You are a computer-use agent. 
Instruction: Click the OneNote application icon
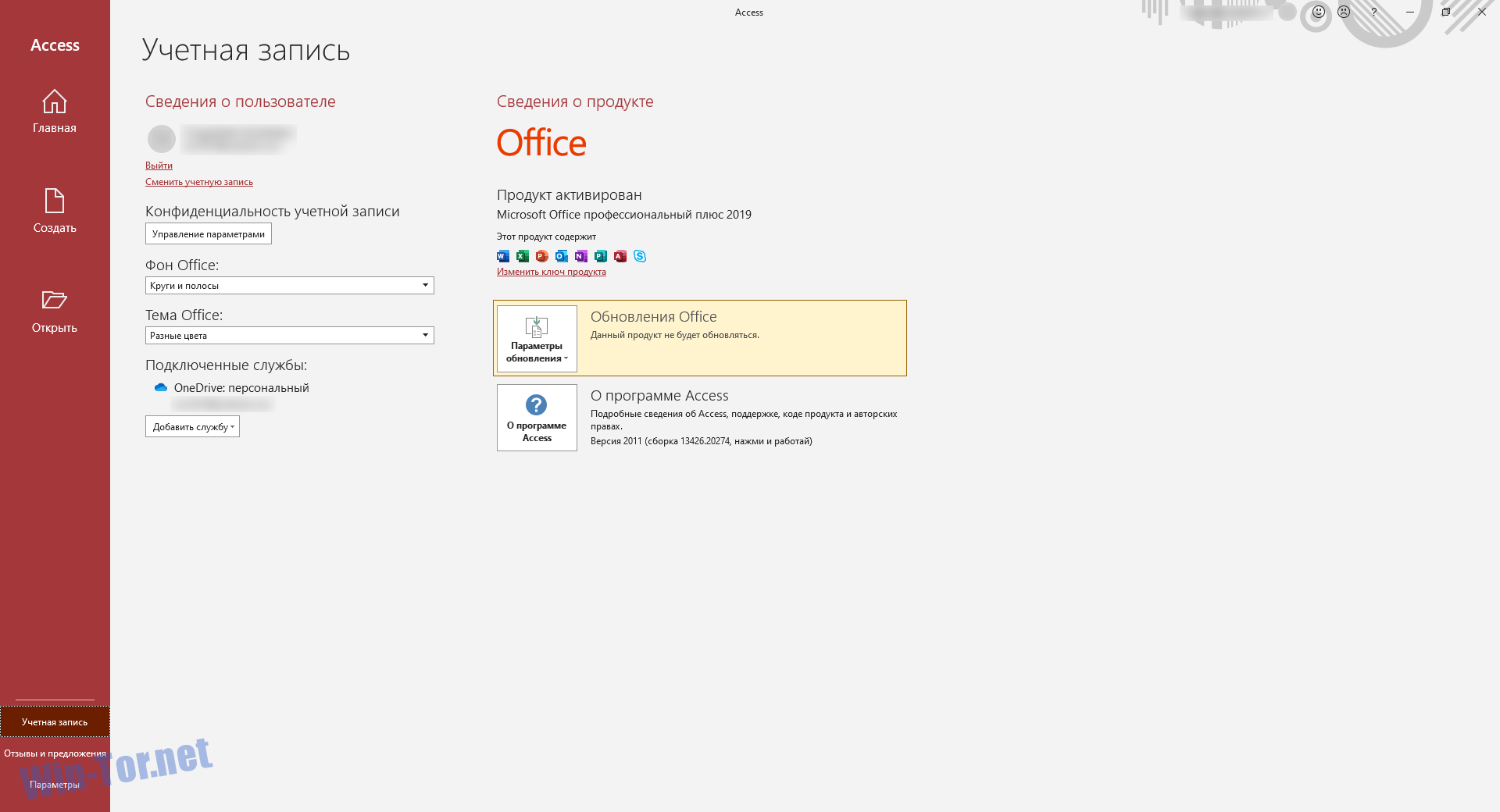581,256
